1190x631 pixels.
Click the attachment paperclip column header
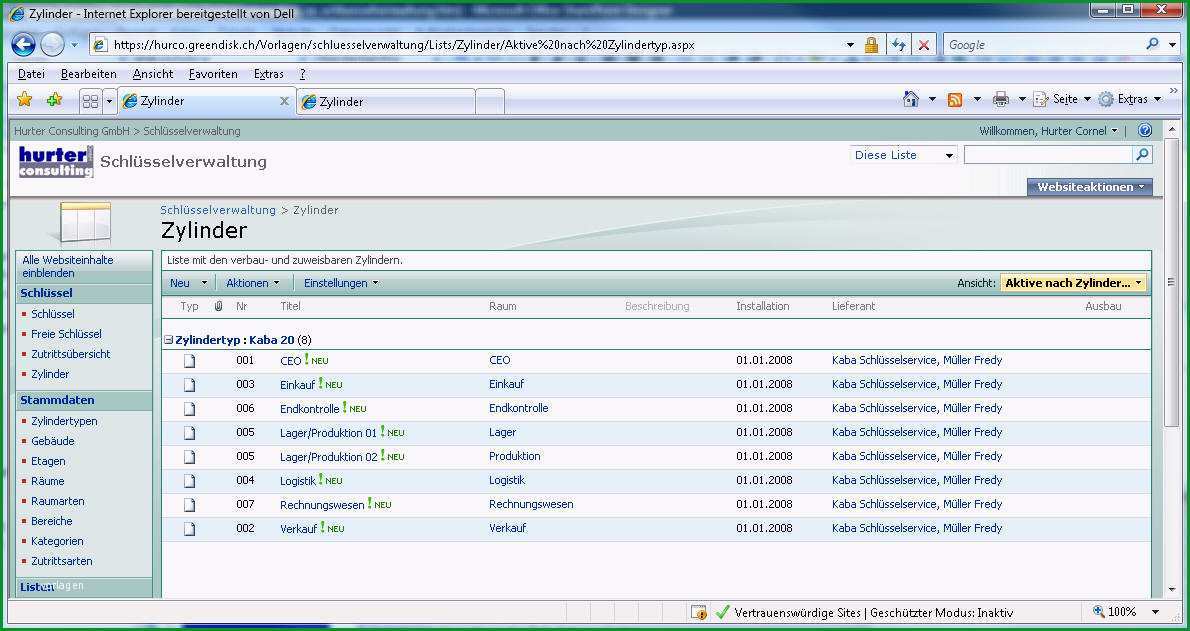[219, 306]
